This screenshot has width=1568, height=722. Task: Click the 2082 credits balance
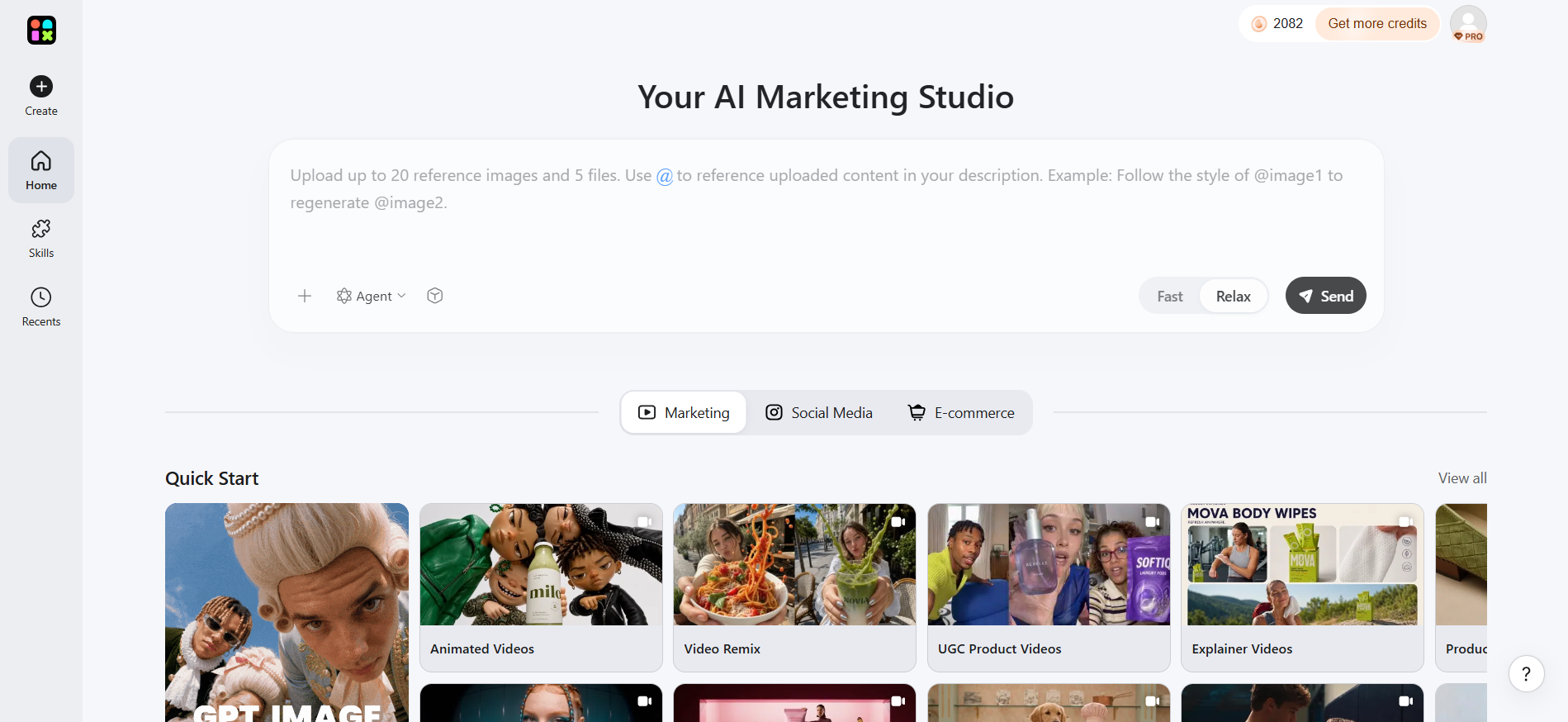click(1288, 24)
